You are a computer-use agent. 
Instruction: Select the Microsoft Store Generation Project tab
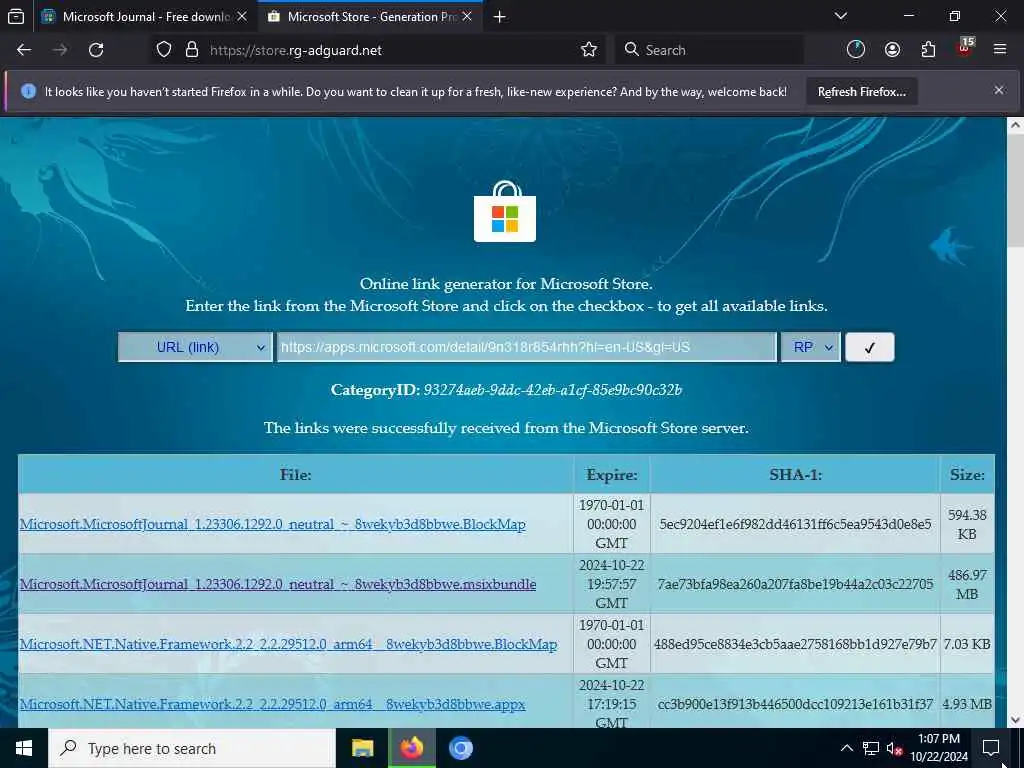371,17
